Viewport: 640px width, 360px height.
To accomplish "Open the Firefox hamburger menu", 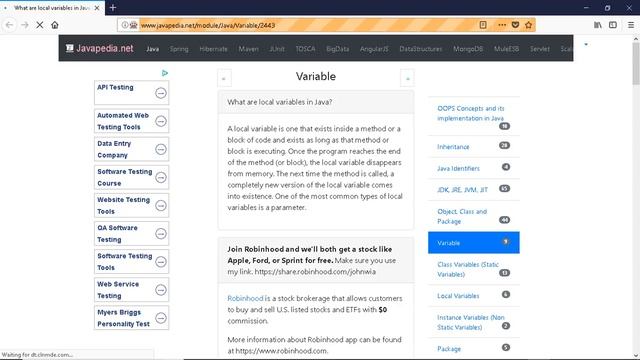I will coord(631,25).
